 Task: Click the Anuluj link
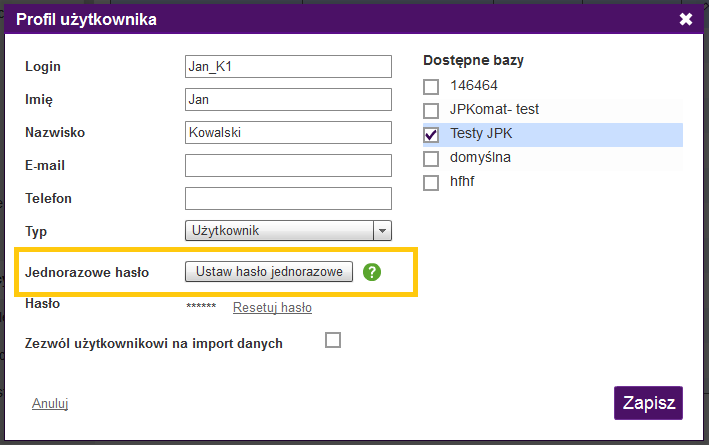click(x=49, y=404)
